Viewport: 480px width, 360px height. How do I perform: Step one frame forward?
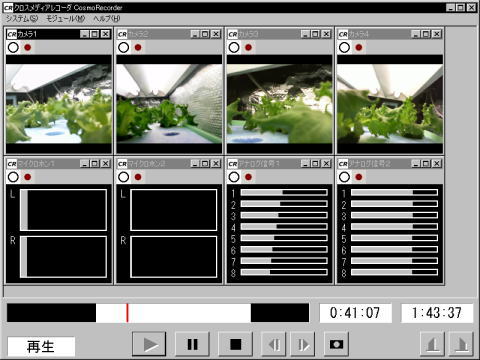pos(303,344)
